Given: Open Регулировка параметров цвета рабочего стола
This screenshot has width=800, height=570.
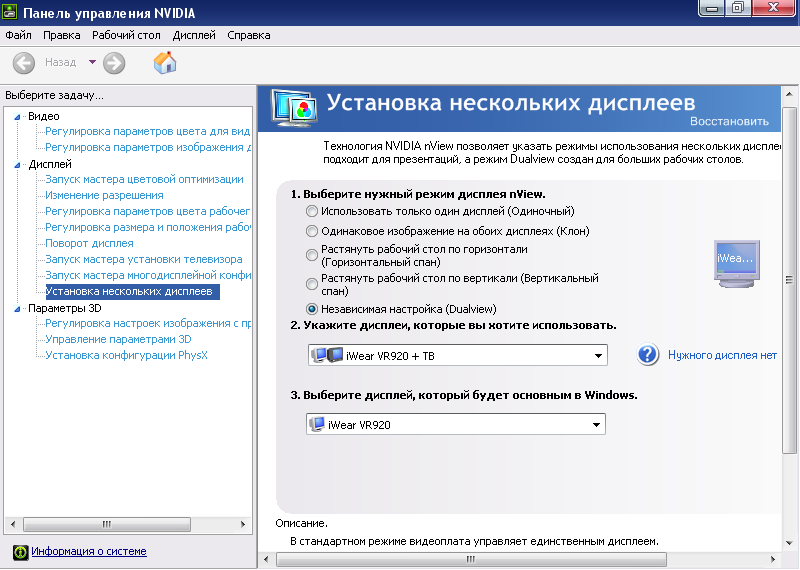Looking at the screenshot, I should [x=147, y=211].
